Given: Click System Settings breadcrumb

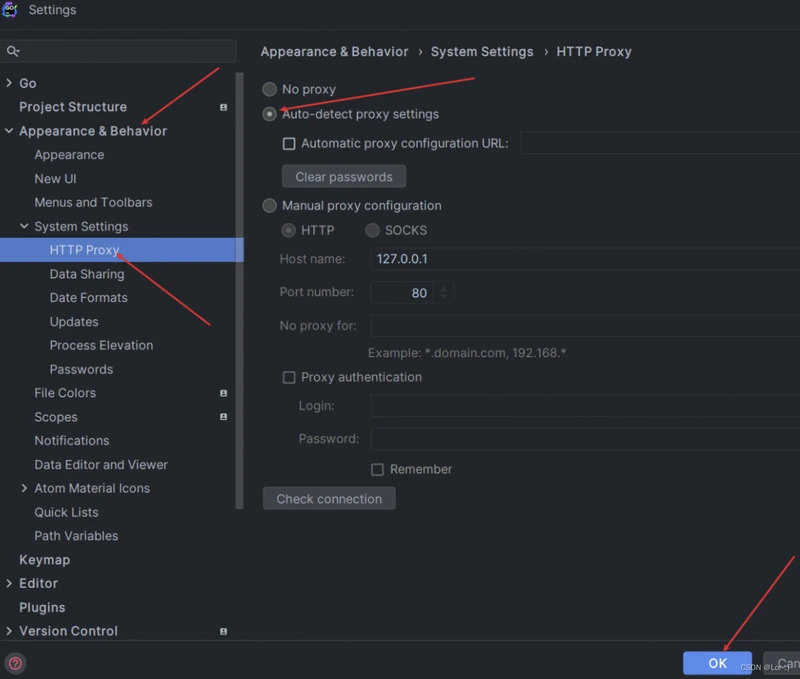Looking at the screenshot, I should 482,52.
